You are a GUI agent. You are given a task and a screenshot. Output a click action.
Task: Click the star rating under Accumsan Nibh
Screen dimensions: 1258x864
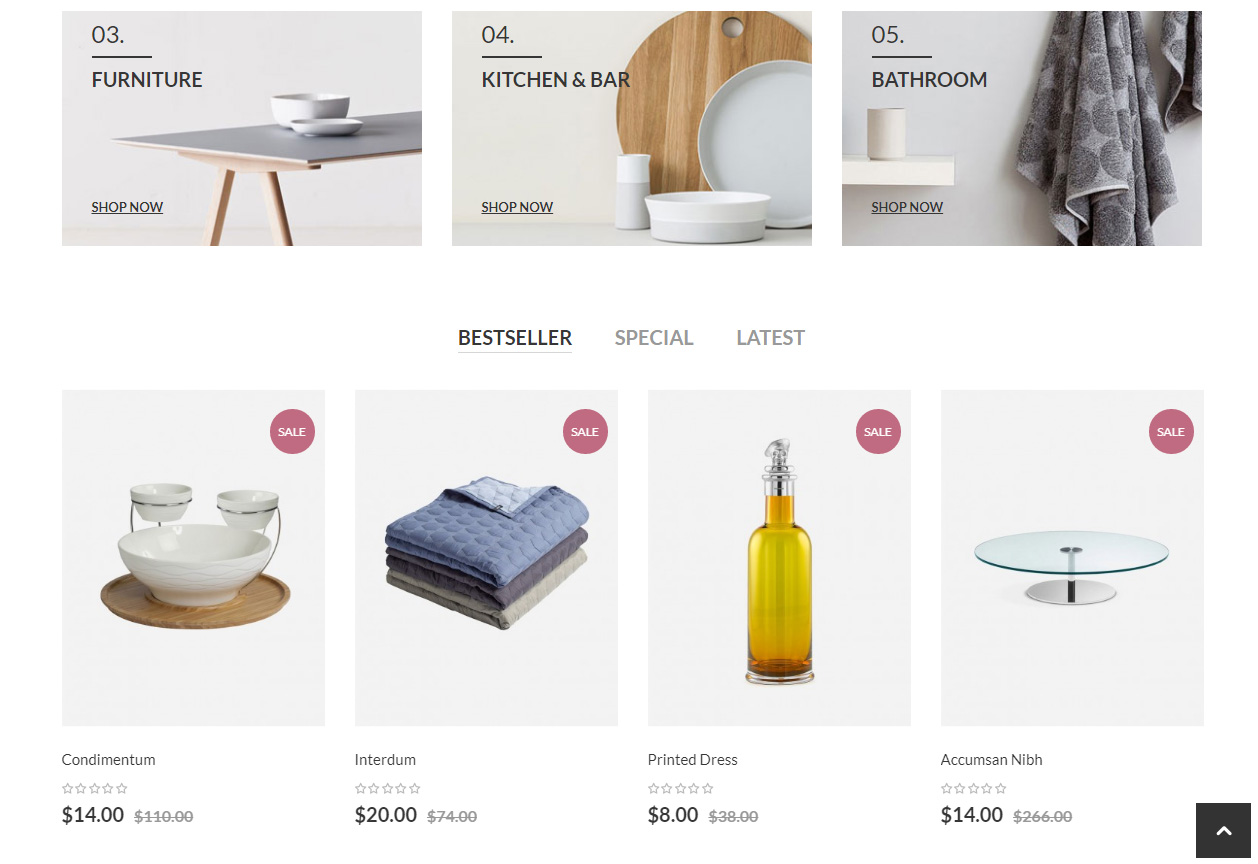tap(974, 788)
